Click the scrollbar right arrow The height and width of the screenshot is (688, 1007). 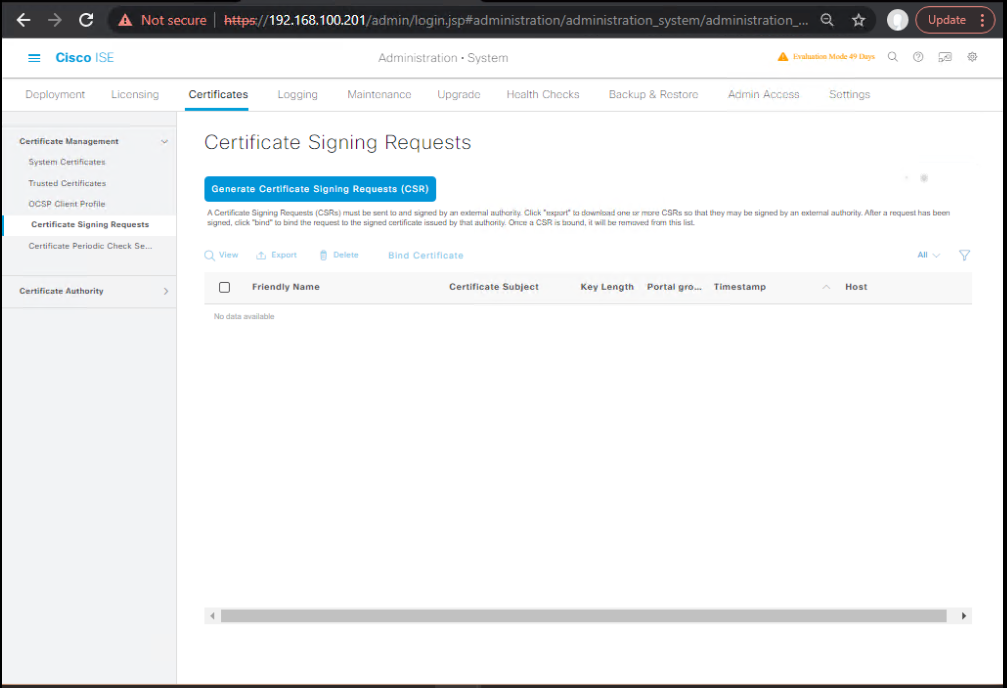pyautogui.click(x=963, y=616)
